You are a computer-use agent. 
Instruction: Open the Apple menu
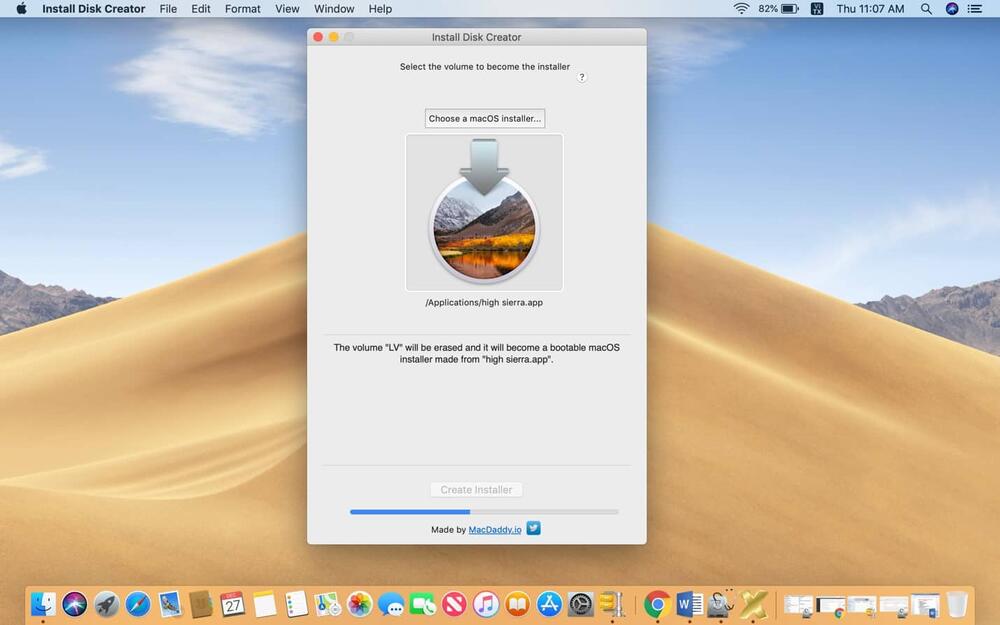(21, 9)
